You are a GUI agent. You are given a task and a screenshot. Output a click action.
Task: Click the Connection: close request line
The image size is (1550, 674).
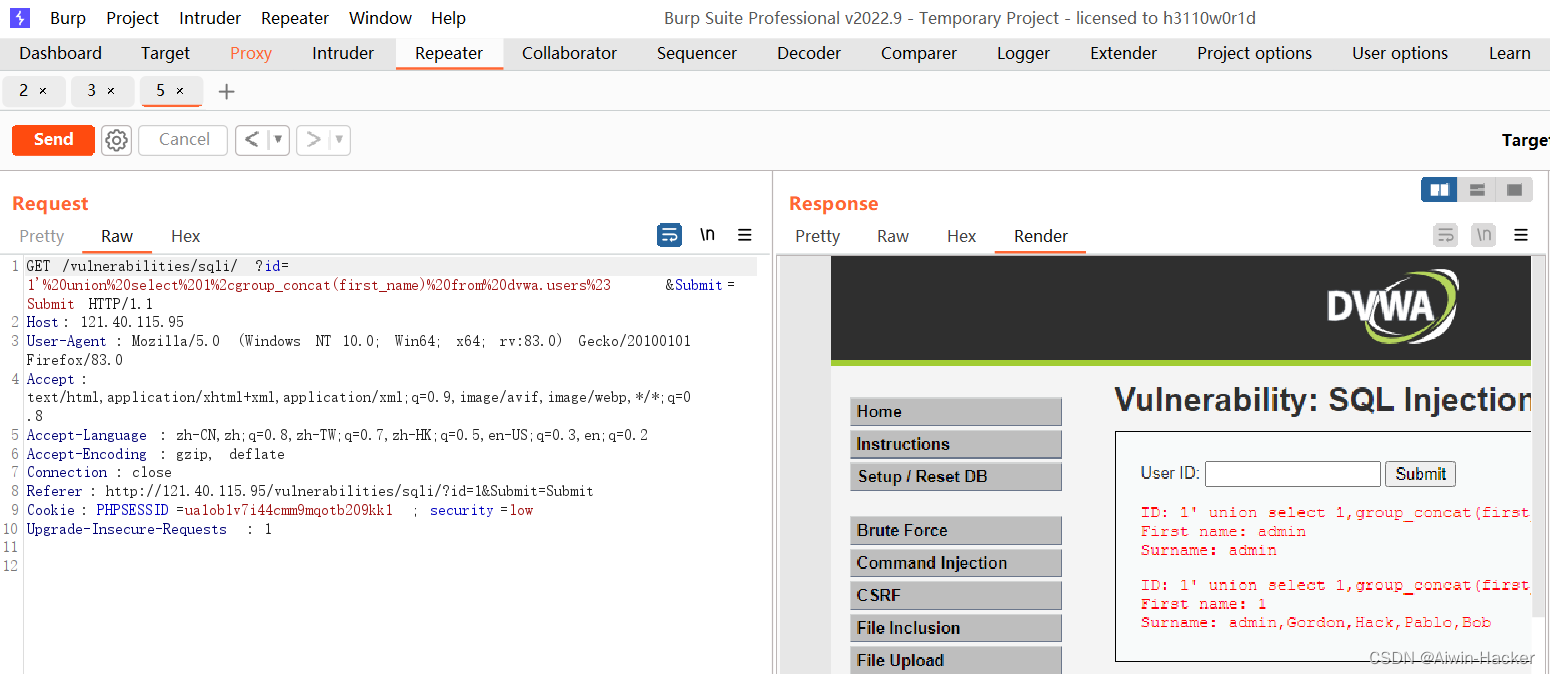coord(99,472)
